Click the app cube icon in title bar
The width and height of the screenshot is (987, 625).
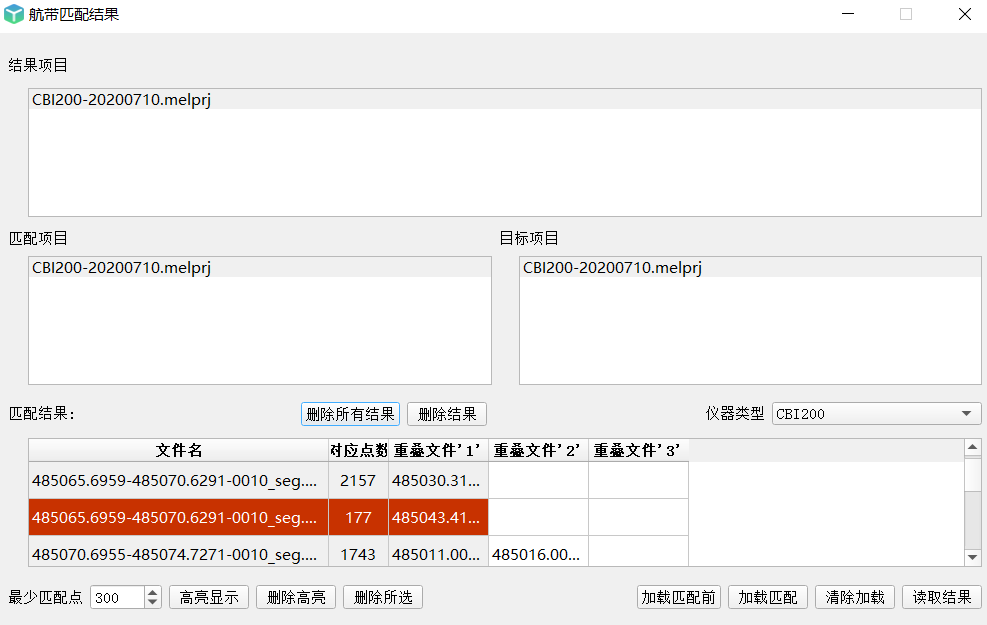[x=13, y=14]
